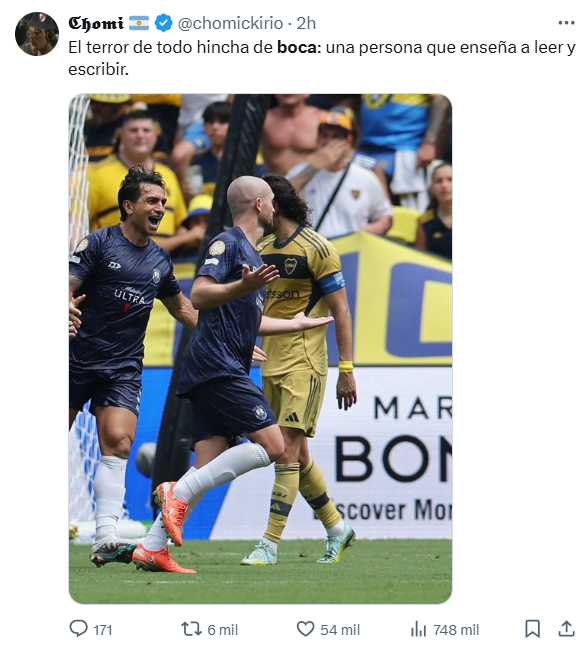Click the 2h timestamp
587x647 pixels.
(306, 24)
